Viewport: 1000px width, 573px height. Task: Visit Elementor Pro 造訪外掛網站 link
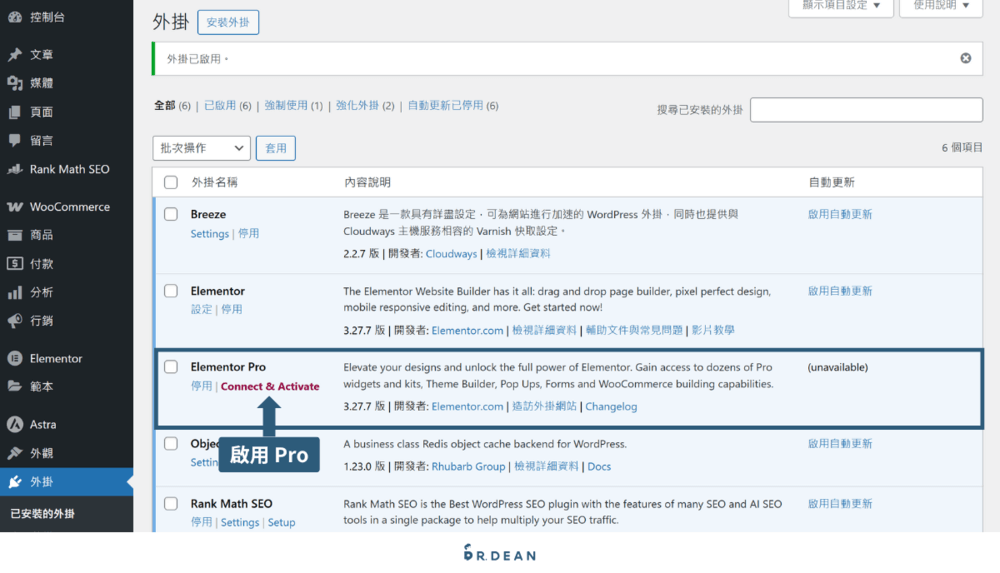tap(544, 406)
